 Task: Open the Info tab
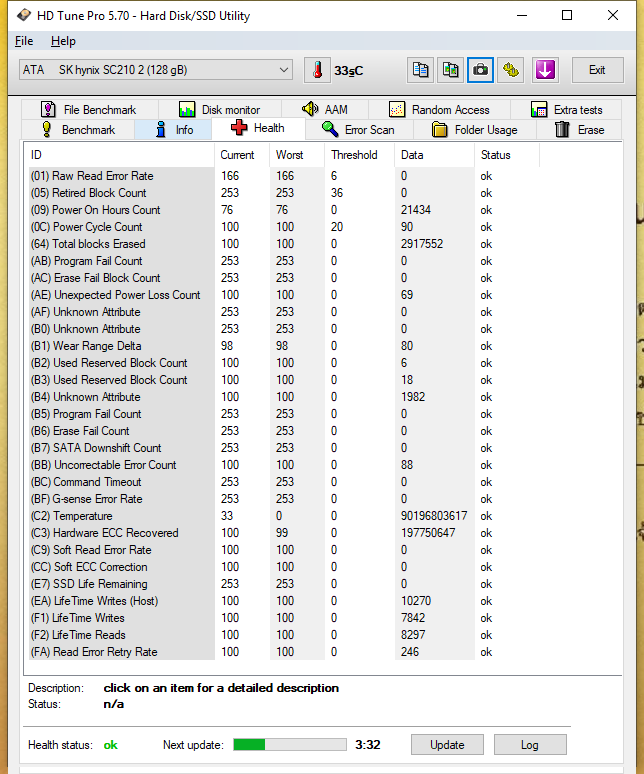coord(173,130)
